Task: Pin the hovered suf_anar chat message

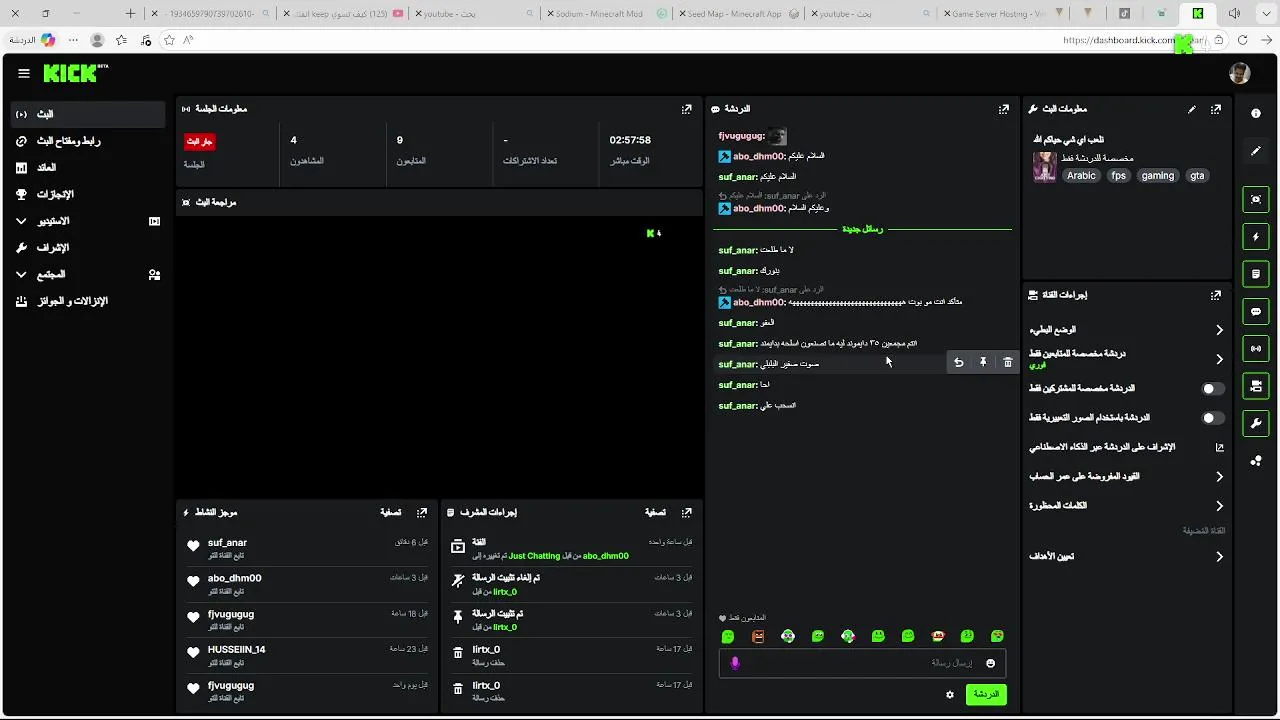Action: pos(983,363)
